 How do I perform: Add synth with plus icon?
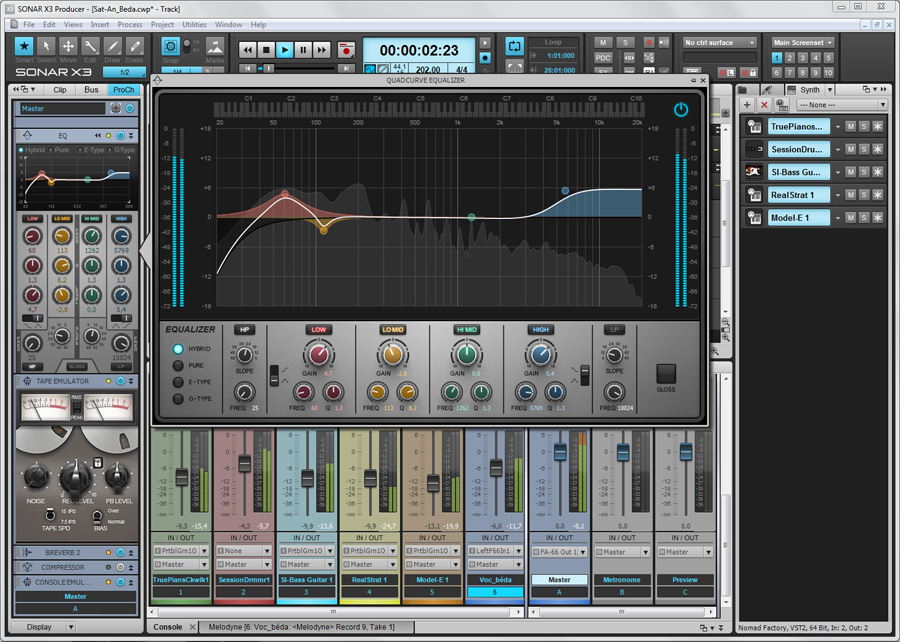pyautogui.click(x=749, y=104)
